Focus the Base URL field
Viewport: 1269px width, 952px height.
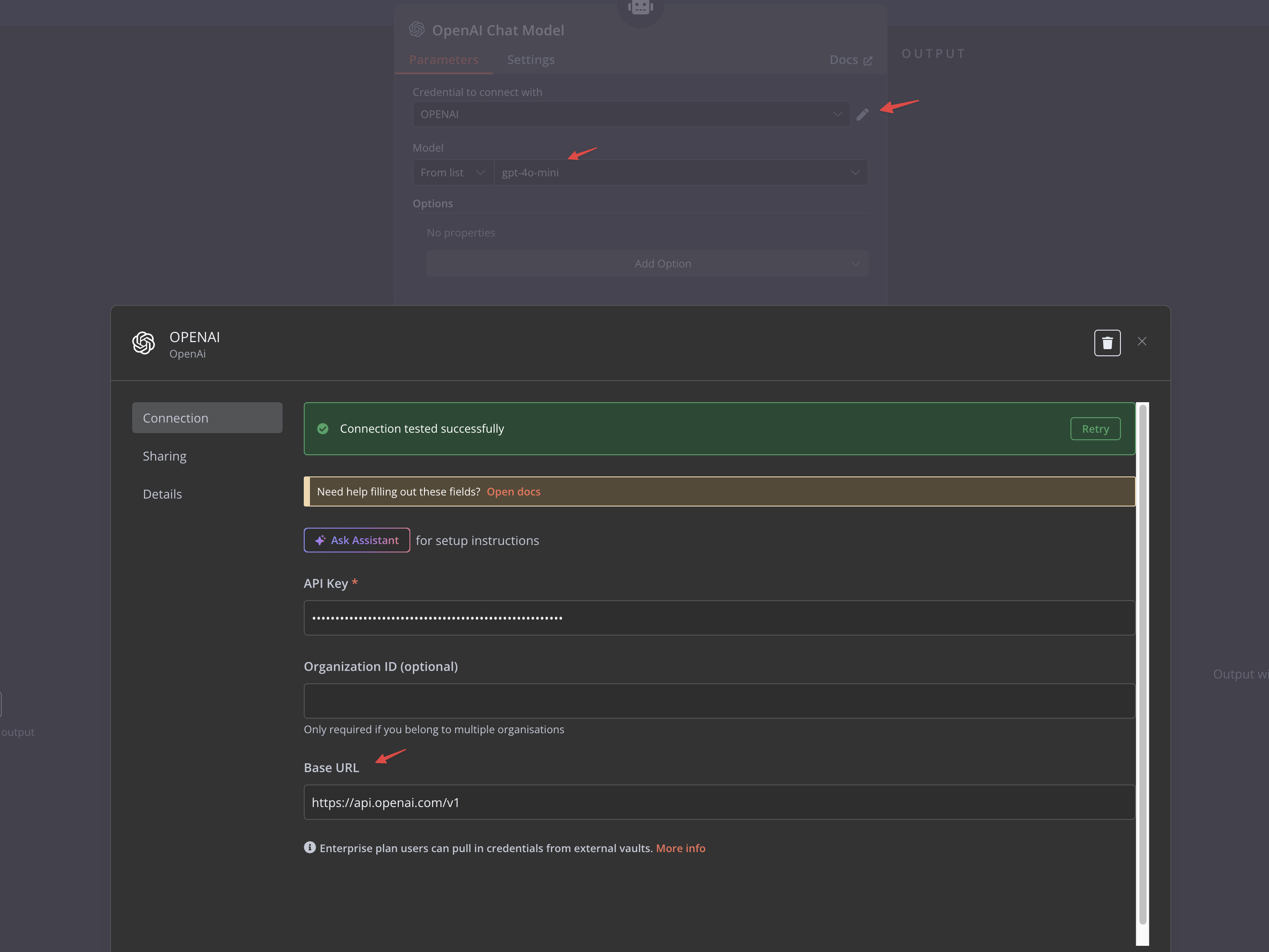(x=719, y=802)
